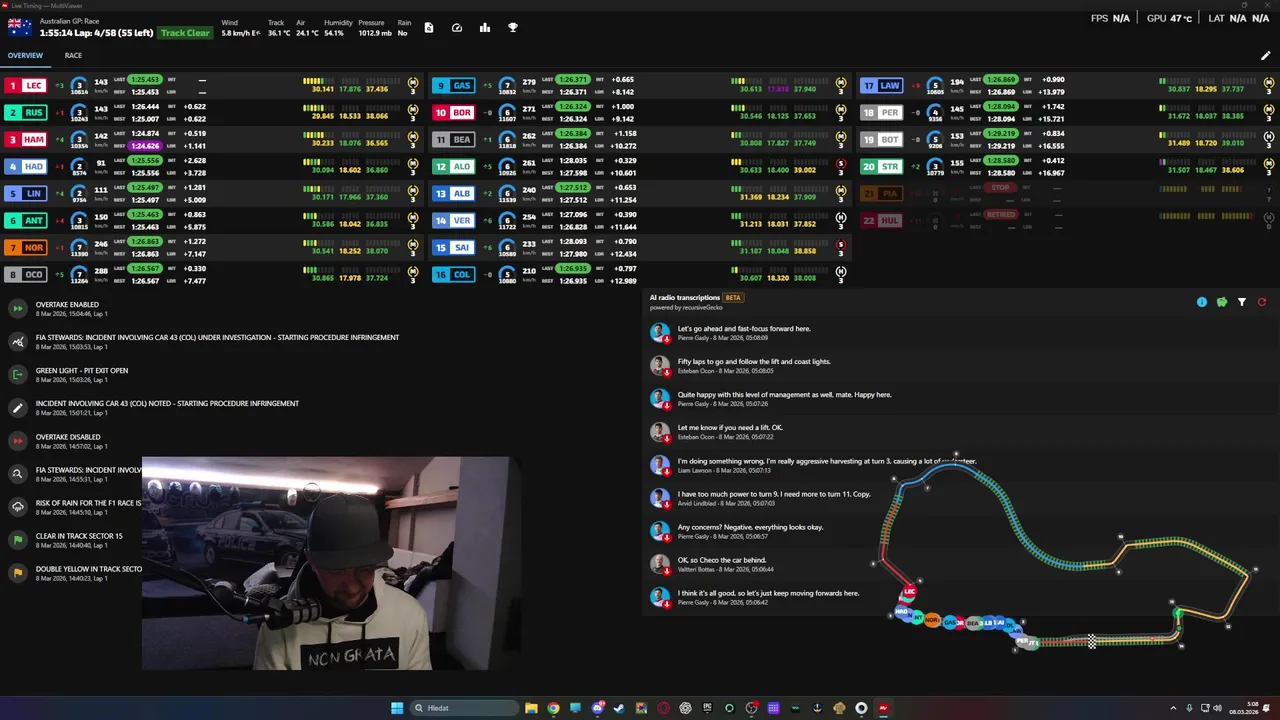Viewport: 1280px width, 720px height.
Task: Select LAW driver tag in position 17
Action: tap(882, 86)
